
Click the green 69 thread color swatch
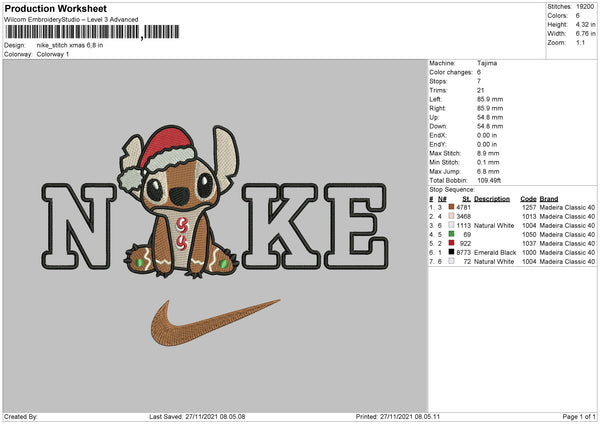(451, 234)
